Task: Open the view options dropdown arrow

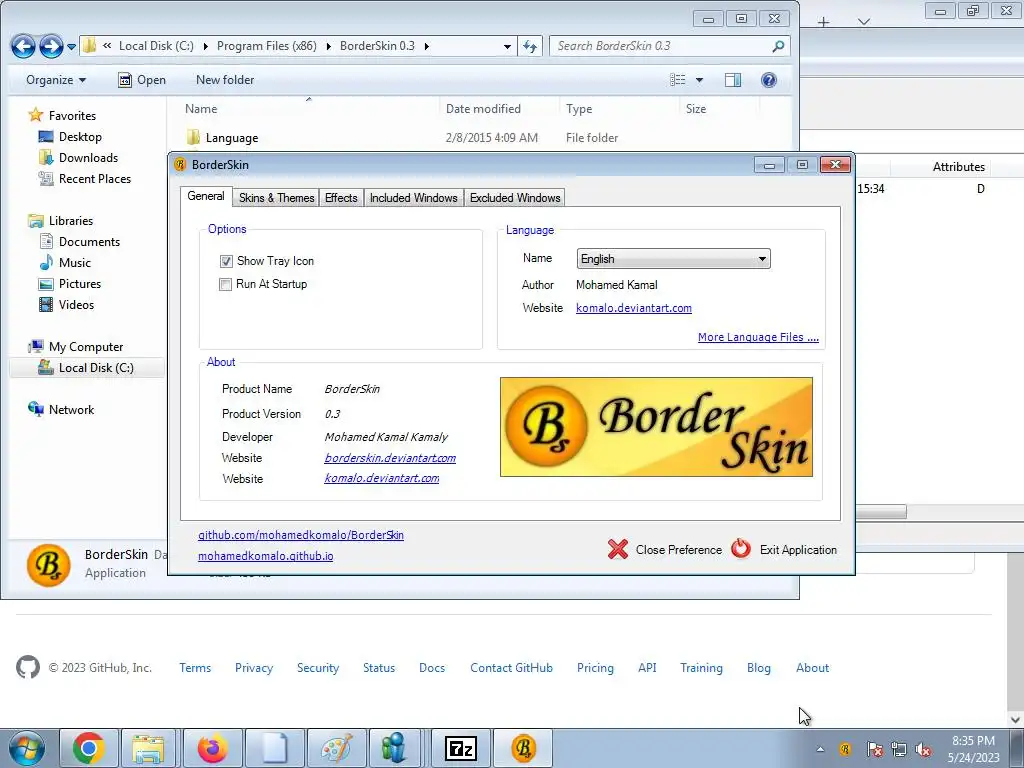Action: click(x=699, y=80)
